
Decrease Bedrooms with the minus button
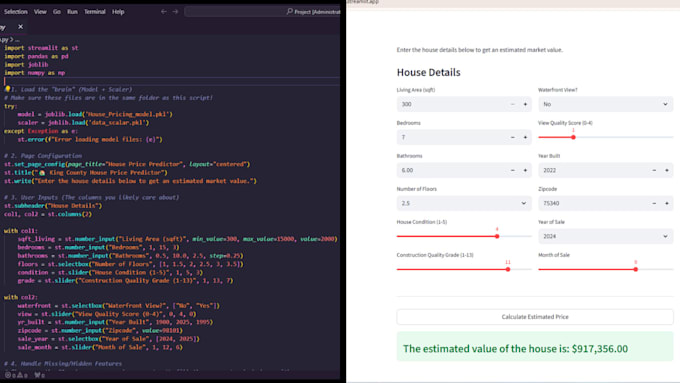pyautogui.click(x=513, y=137)
